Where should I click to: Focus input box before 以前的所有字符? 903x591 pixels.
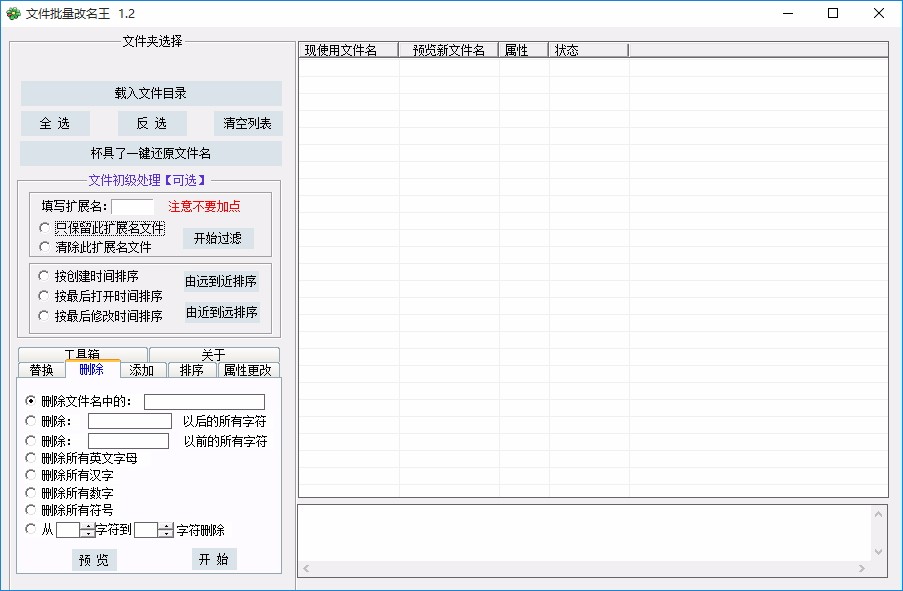click(128, 441)
